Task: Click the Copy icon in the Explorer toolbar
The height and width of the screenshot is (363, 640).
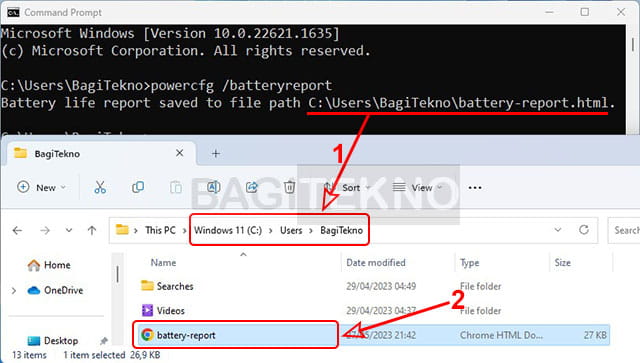Action: coord(138,187)
